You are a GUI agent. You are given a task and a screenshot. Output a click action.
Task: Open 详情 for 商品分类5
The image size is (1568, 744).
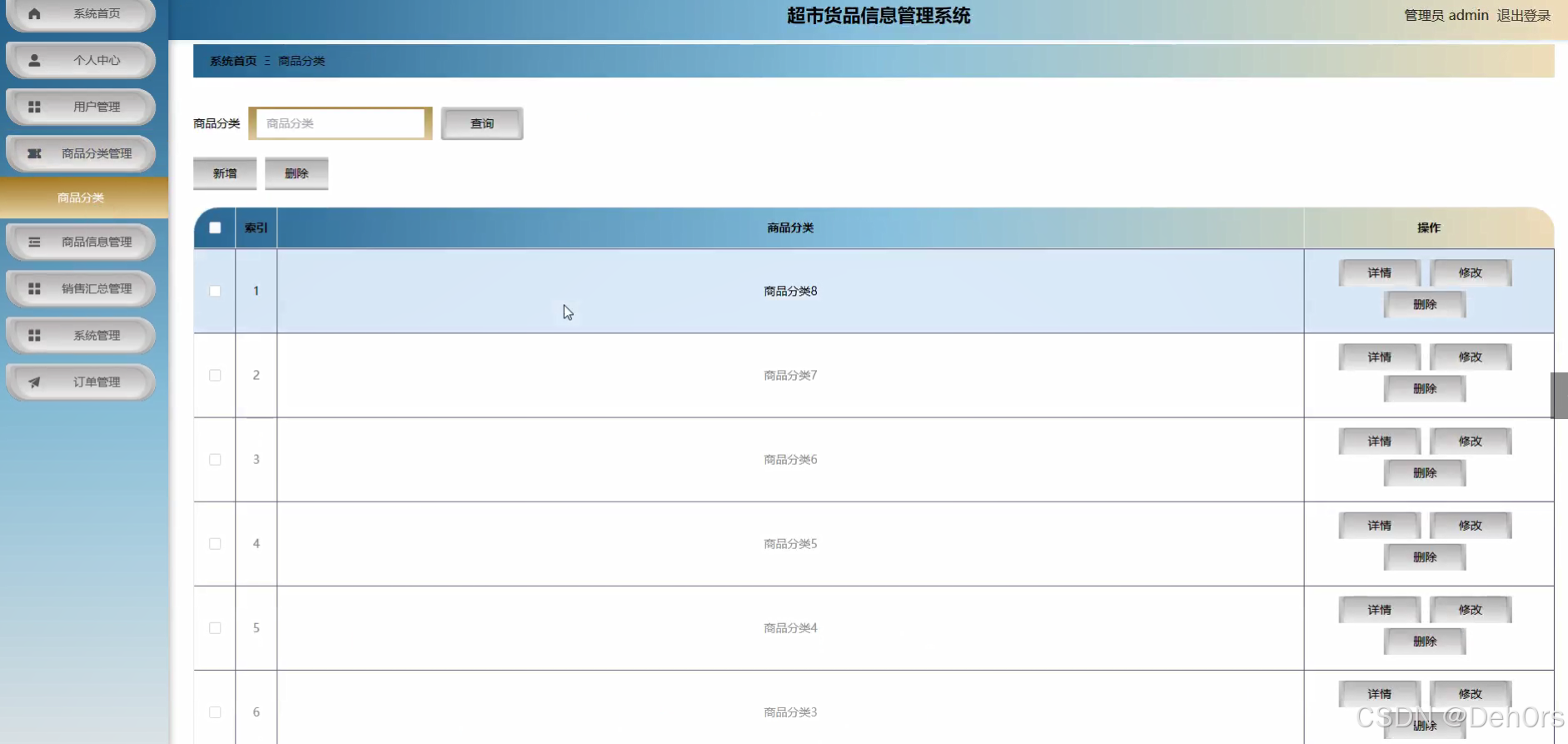[1379, 525]
